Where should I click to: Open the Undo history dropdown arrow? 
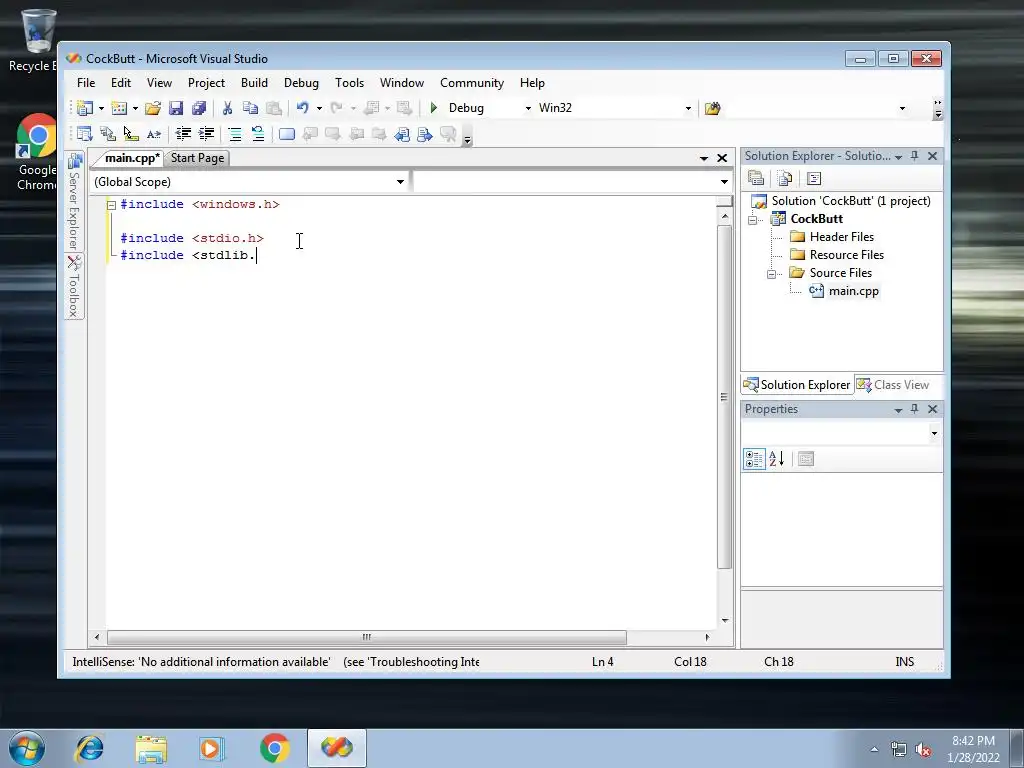click(319, 108)
